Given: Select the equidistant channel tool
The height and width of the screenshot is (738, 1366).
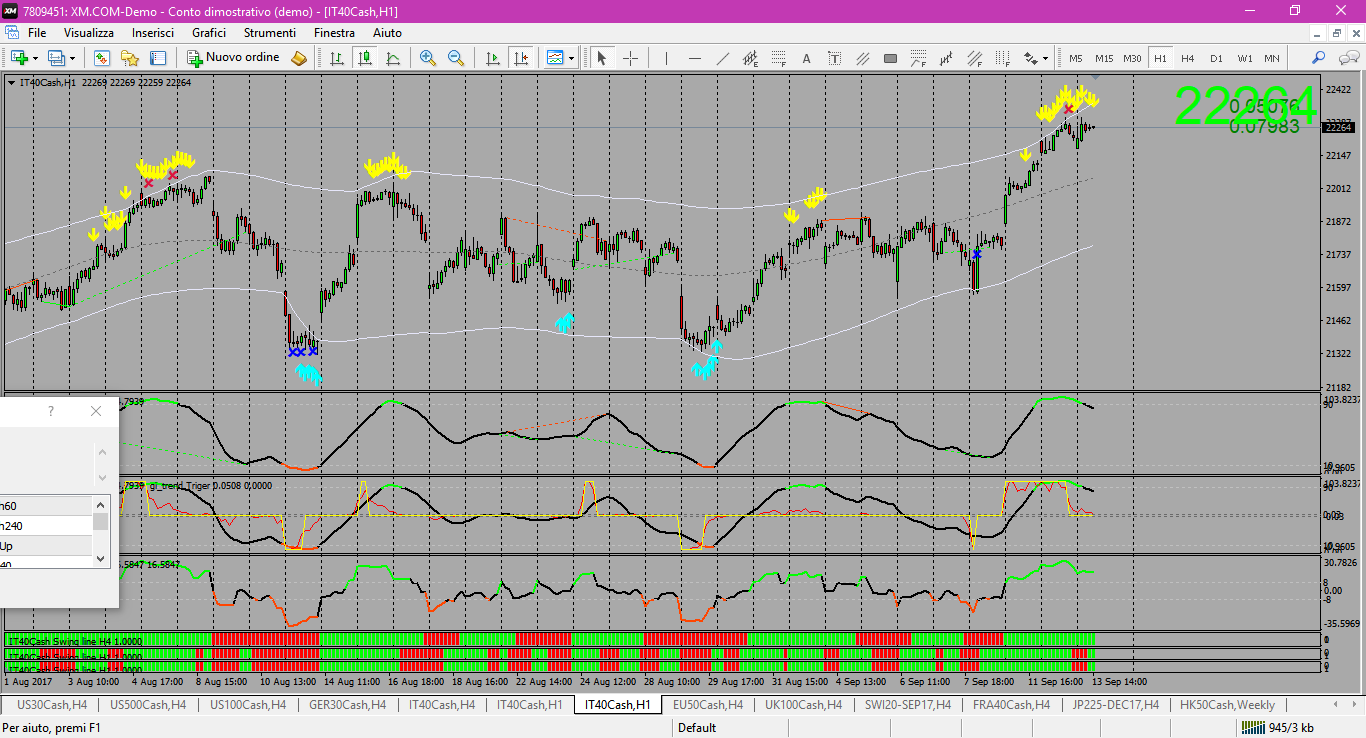Looking at the screenshot, I should [750, 58].
